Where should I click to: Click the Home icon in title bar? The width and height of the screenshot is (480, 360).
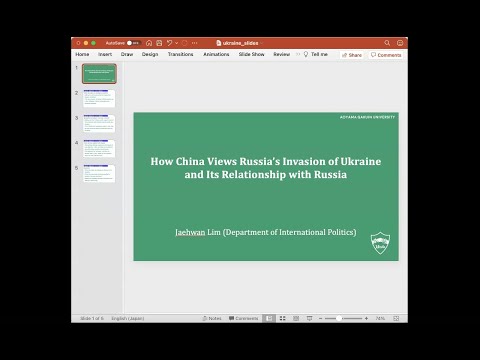149,43
